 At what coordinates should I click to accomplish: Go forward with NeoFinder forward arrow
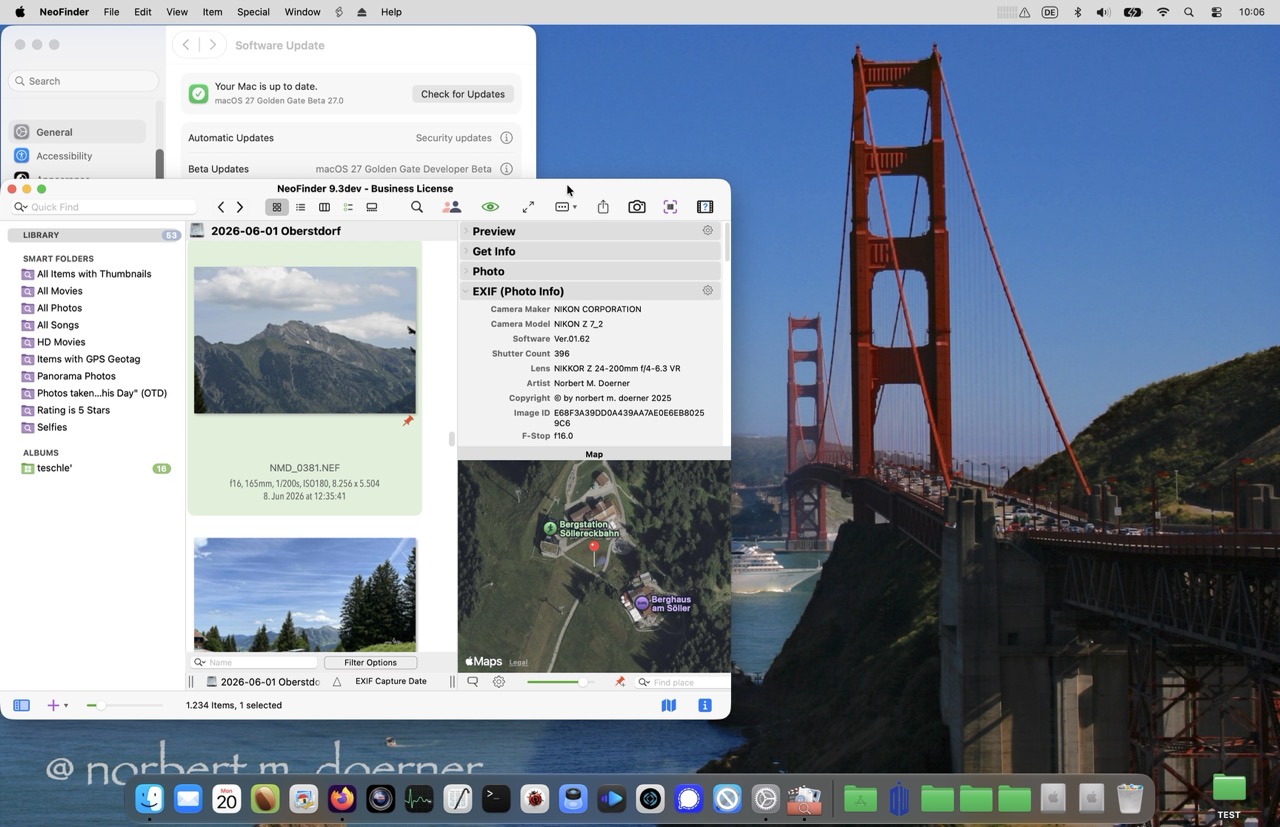pos(240,207)
